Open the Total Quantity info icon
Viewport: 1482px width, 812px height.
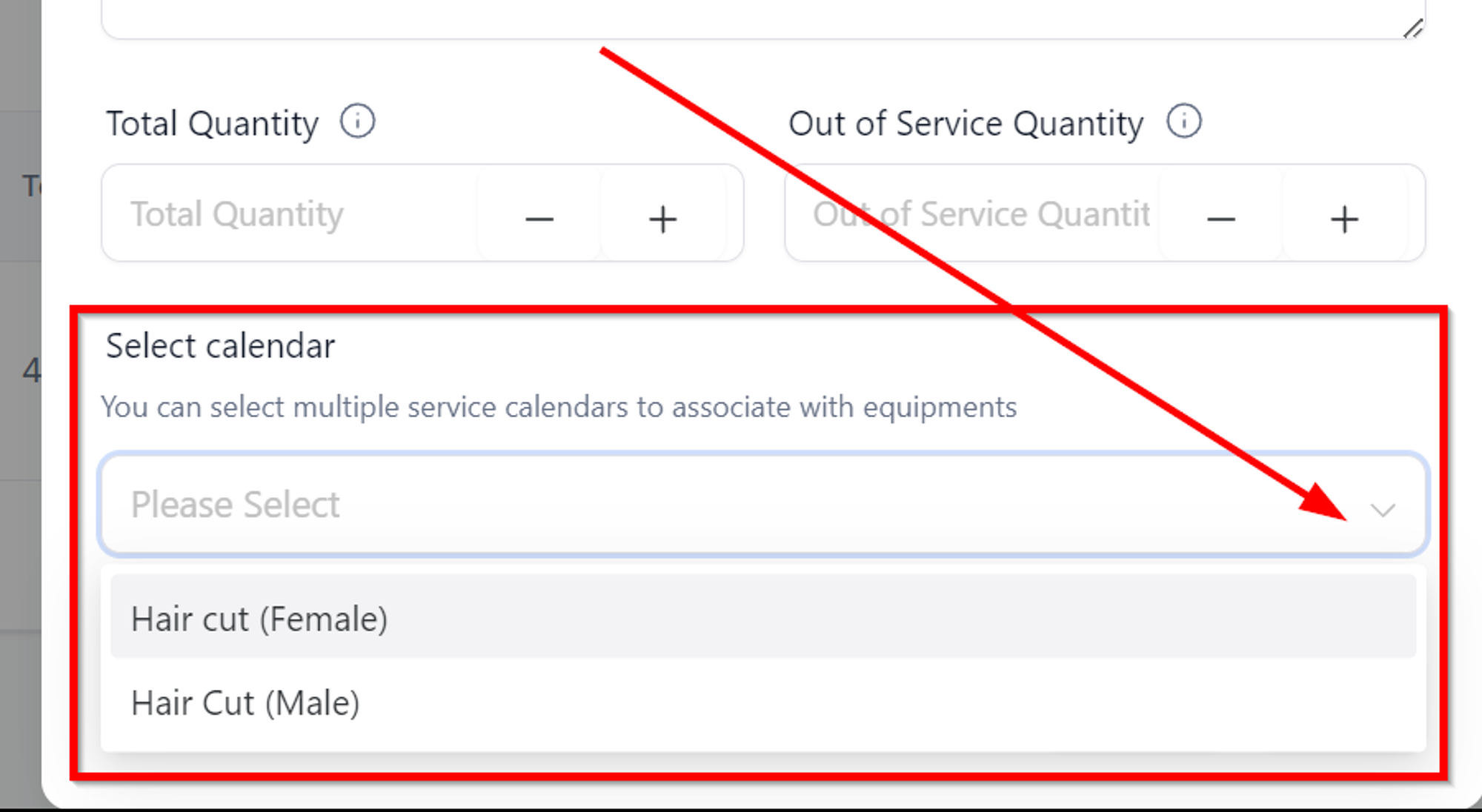357,122
